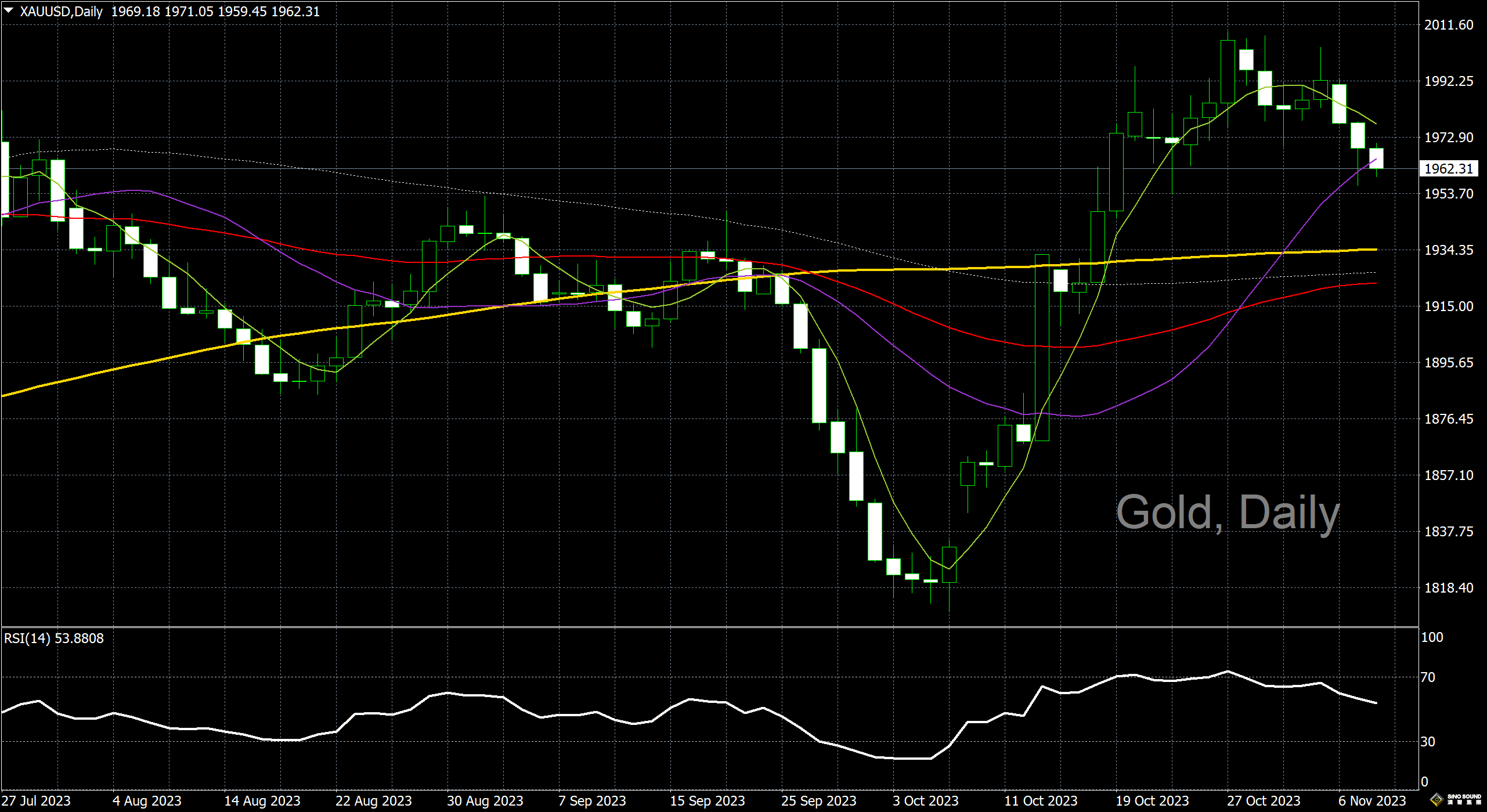Click the RSI 100 level label

pos(1431,637)
